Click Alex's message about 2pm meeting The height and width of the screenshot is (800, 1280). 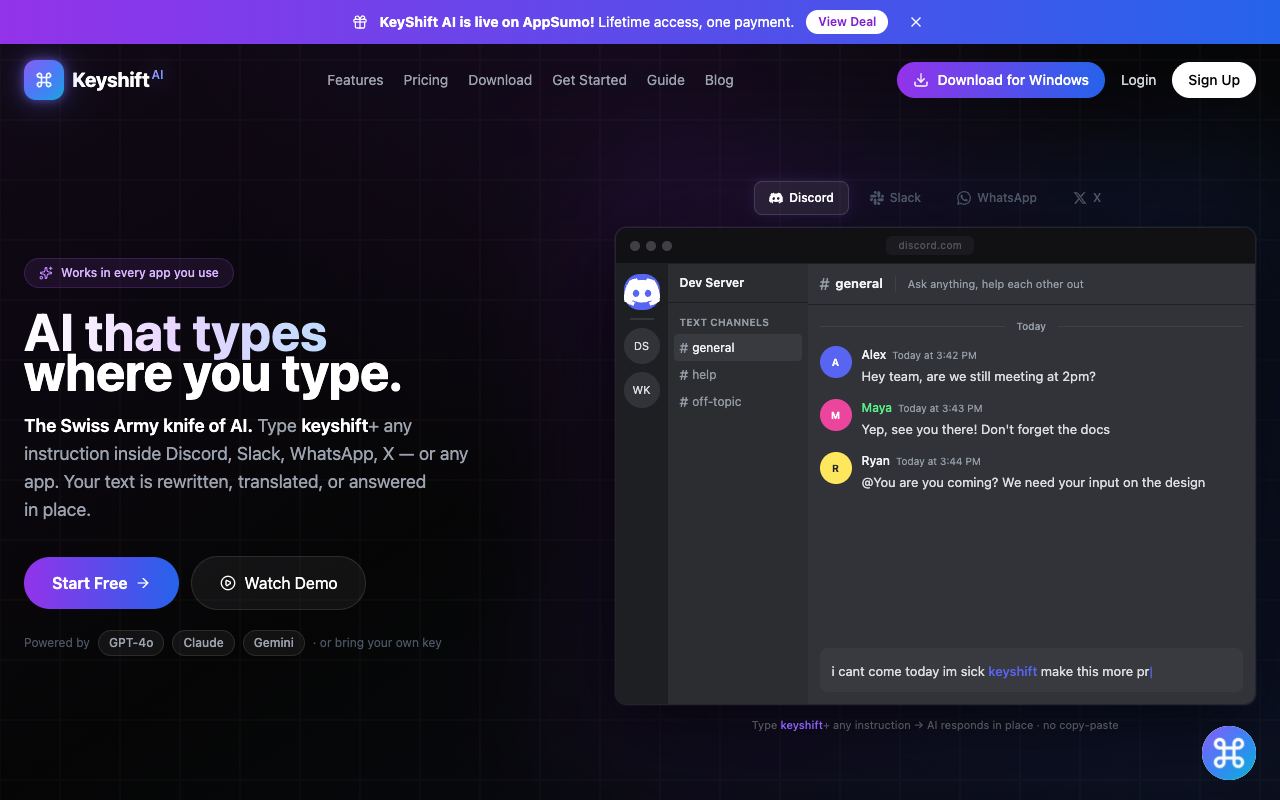coord(979,377)
